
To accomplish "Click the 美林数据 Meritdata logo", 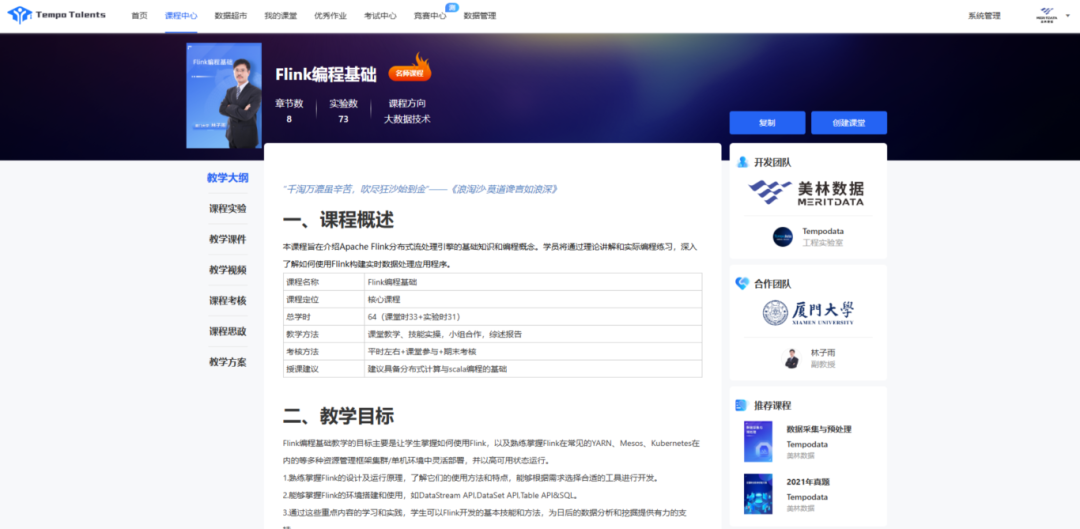I will pos(807,191).
